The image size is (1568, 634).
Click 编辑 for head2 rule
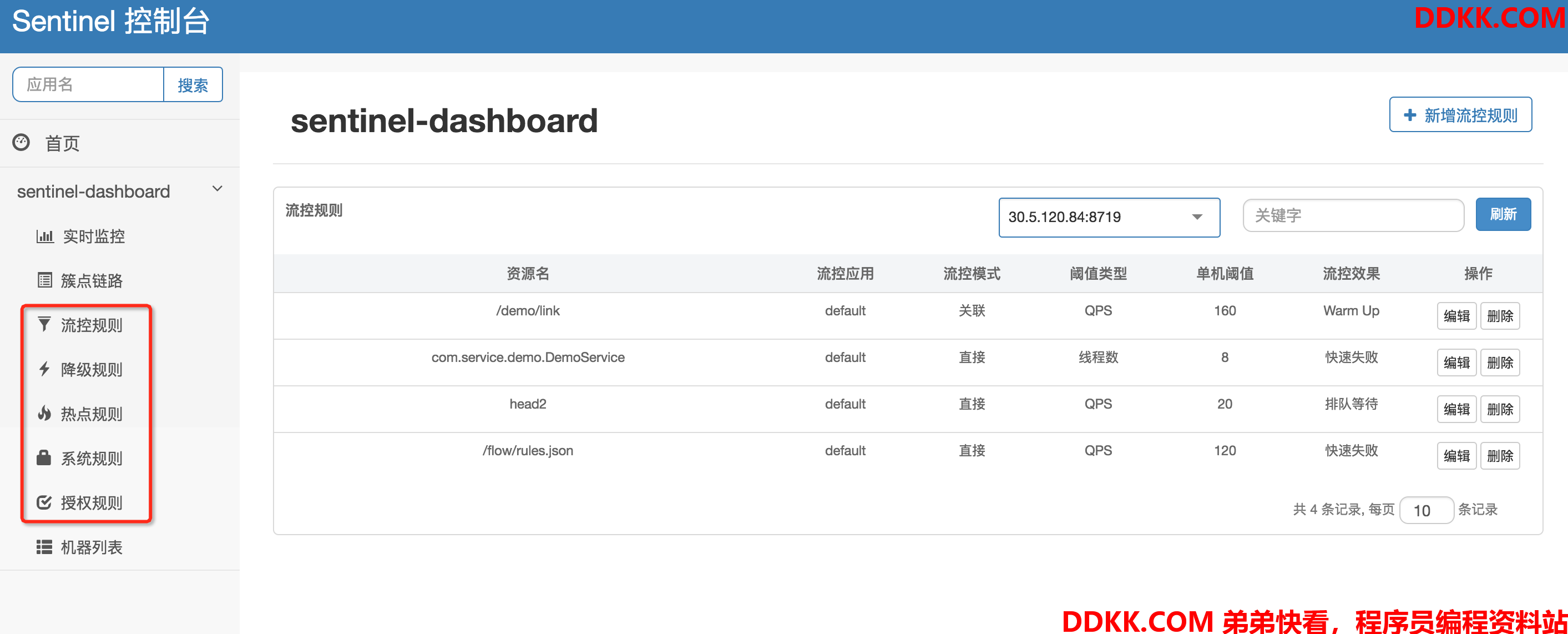1456,409
